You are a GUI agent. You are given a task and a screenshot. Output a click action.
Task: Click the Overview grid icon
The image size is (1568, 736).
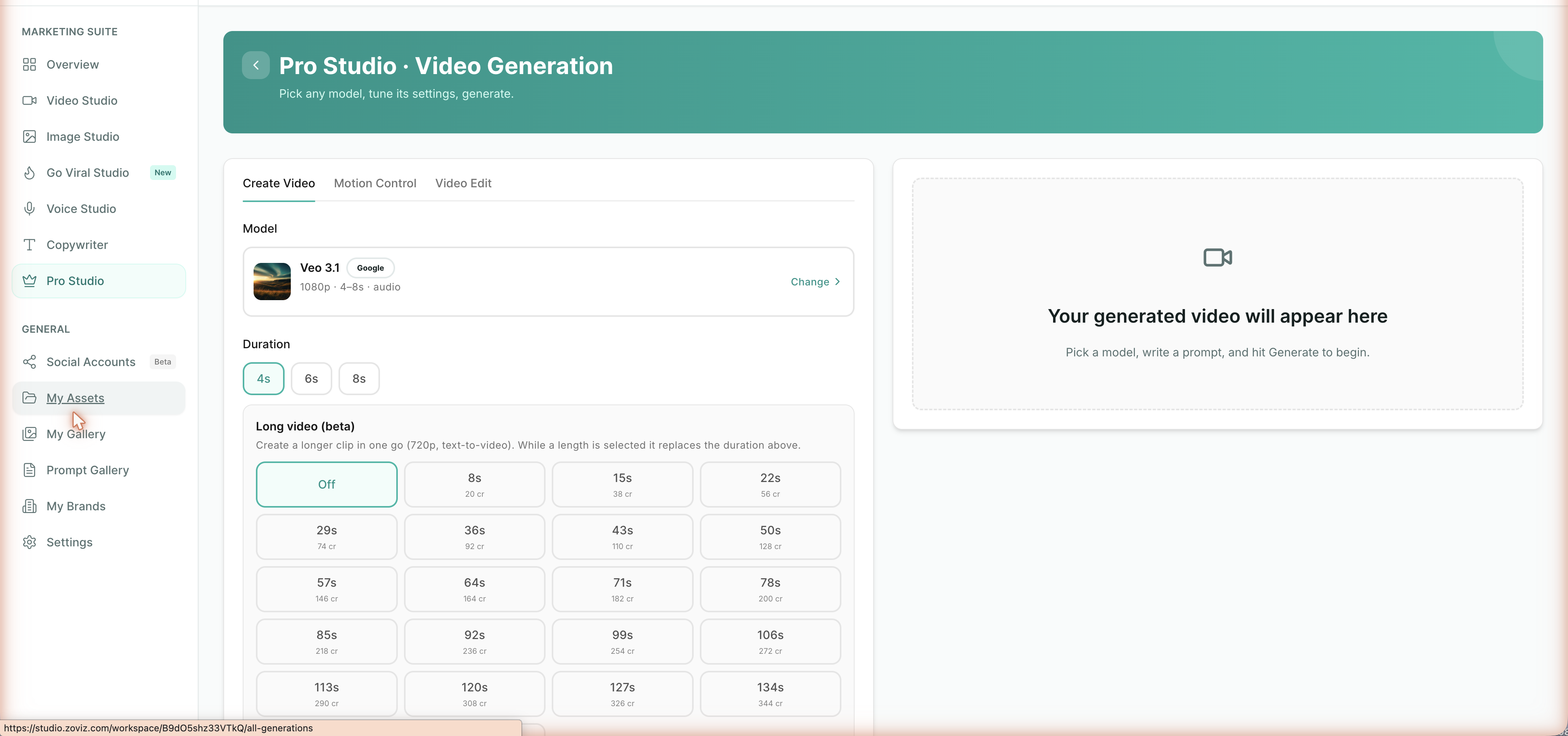click(x=29, y=64)
